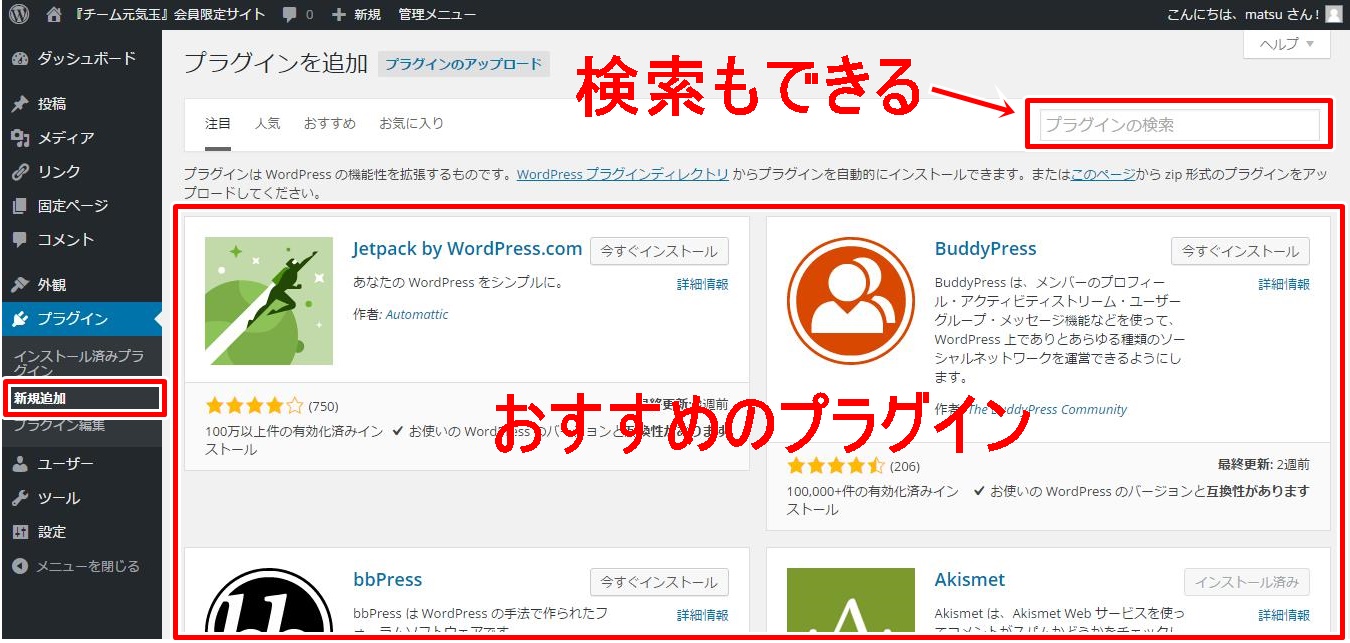Open 詳細情報 for Akismet

click(x=1284, y=616)
